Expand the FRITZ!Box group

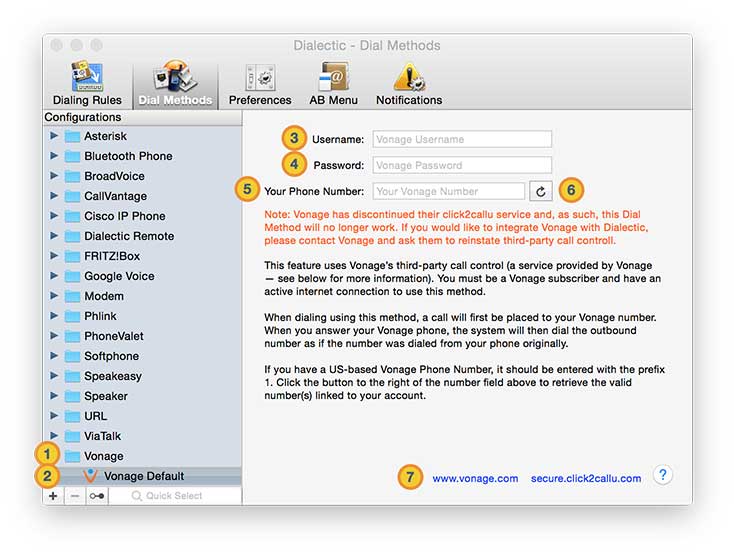pos(54,256)
